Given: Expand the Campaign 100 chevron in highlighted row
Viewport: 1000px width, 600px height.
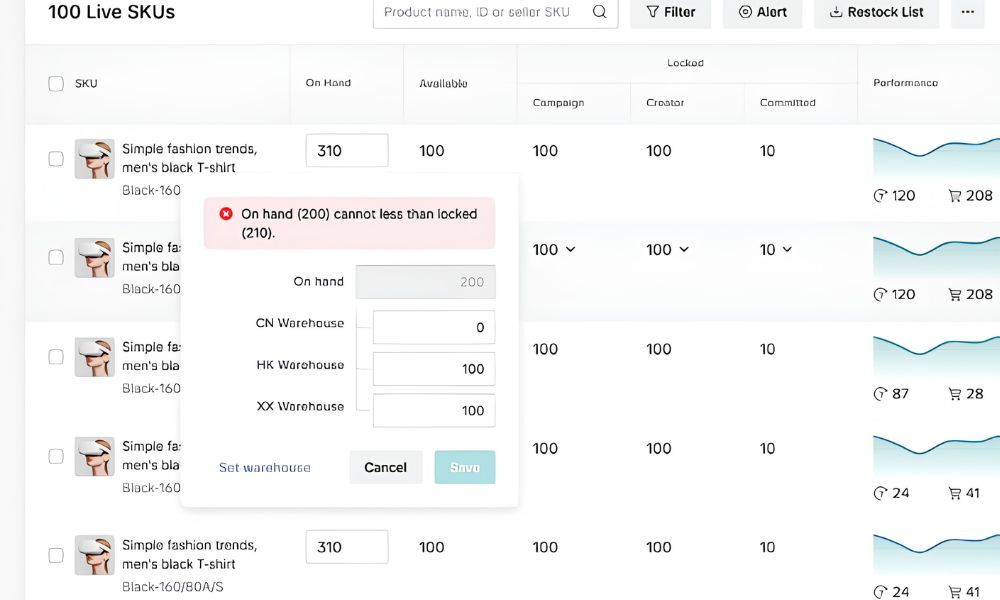Looking at the screenshot, I should (x=570, y=249).
